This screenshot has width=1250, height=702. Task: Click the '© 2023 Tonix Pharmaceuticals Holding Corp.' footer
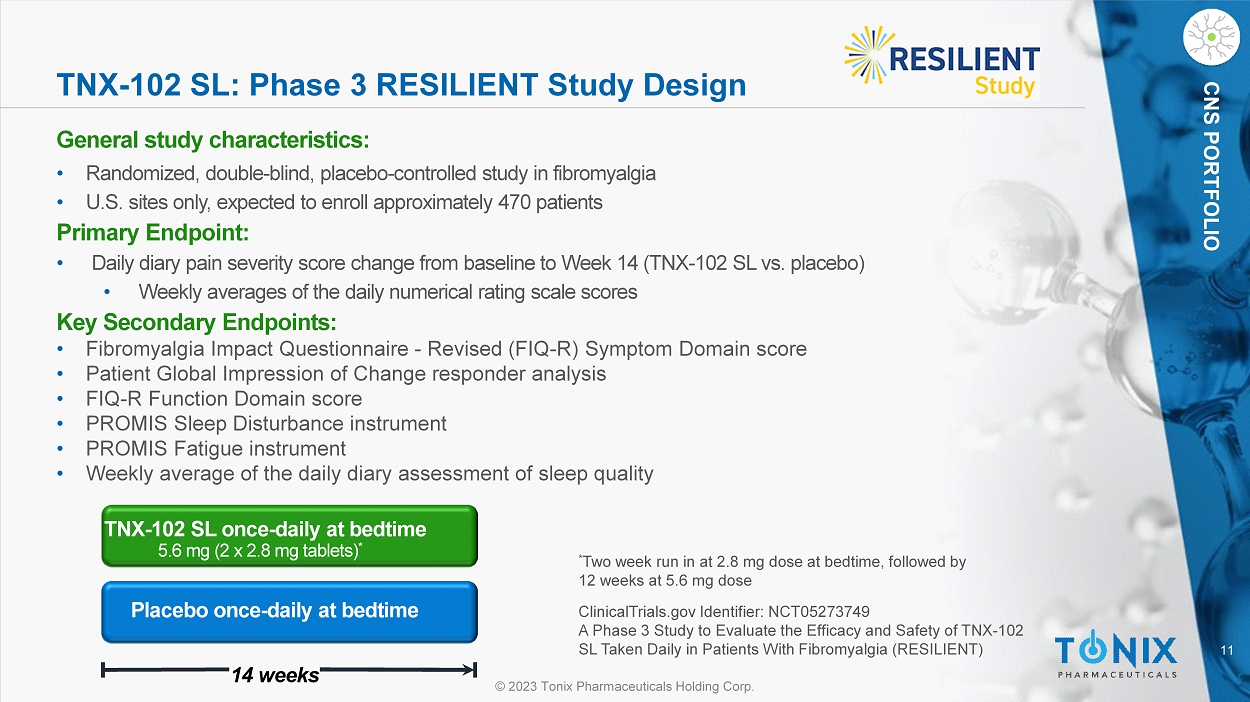pos(625,687)
